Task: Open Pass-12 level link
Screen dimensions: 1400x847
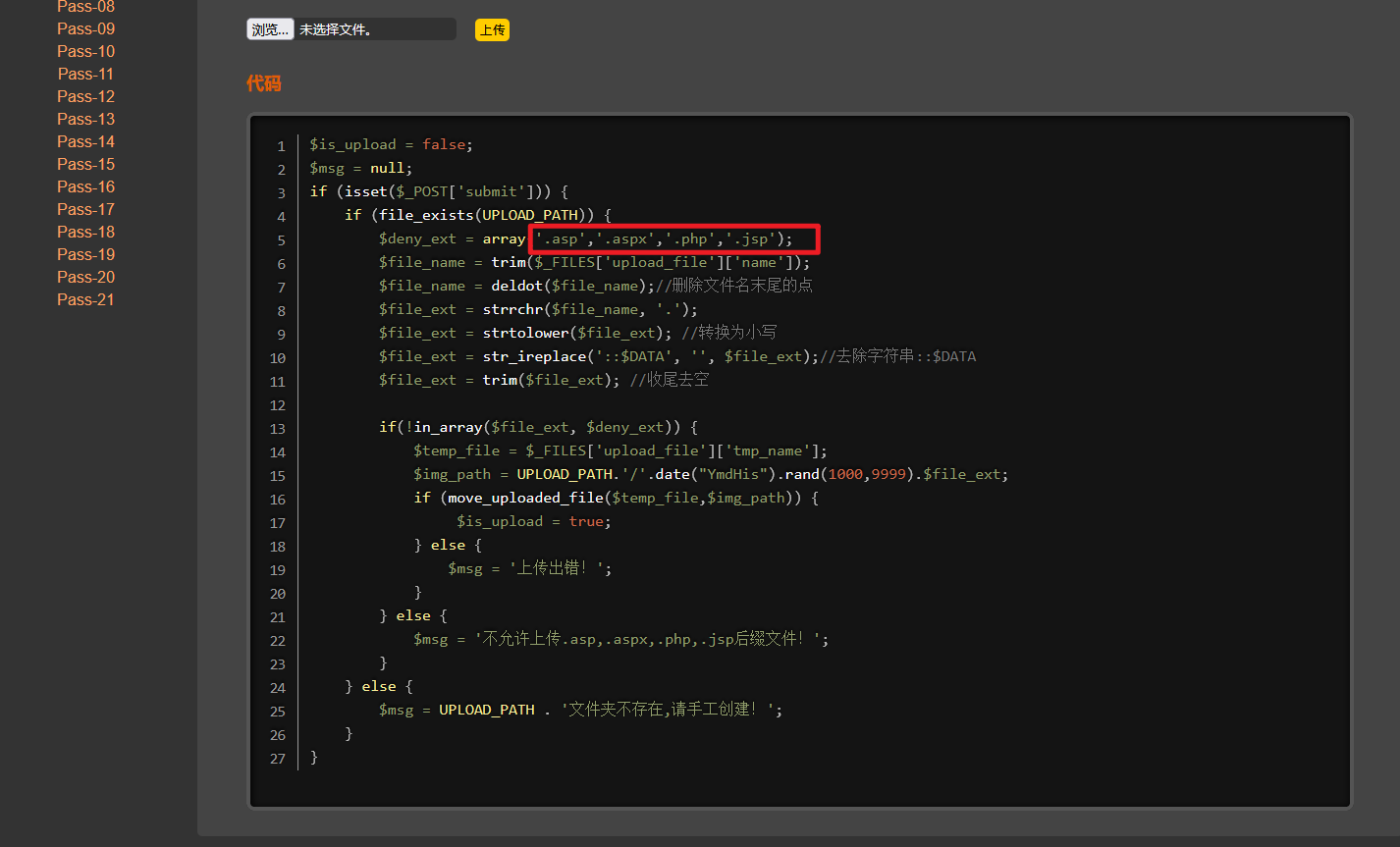Action: (85, 96)
